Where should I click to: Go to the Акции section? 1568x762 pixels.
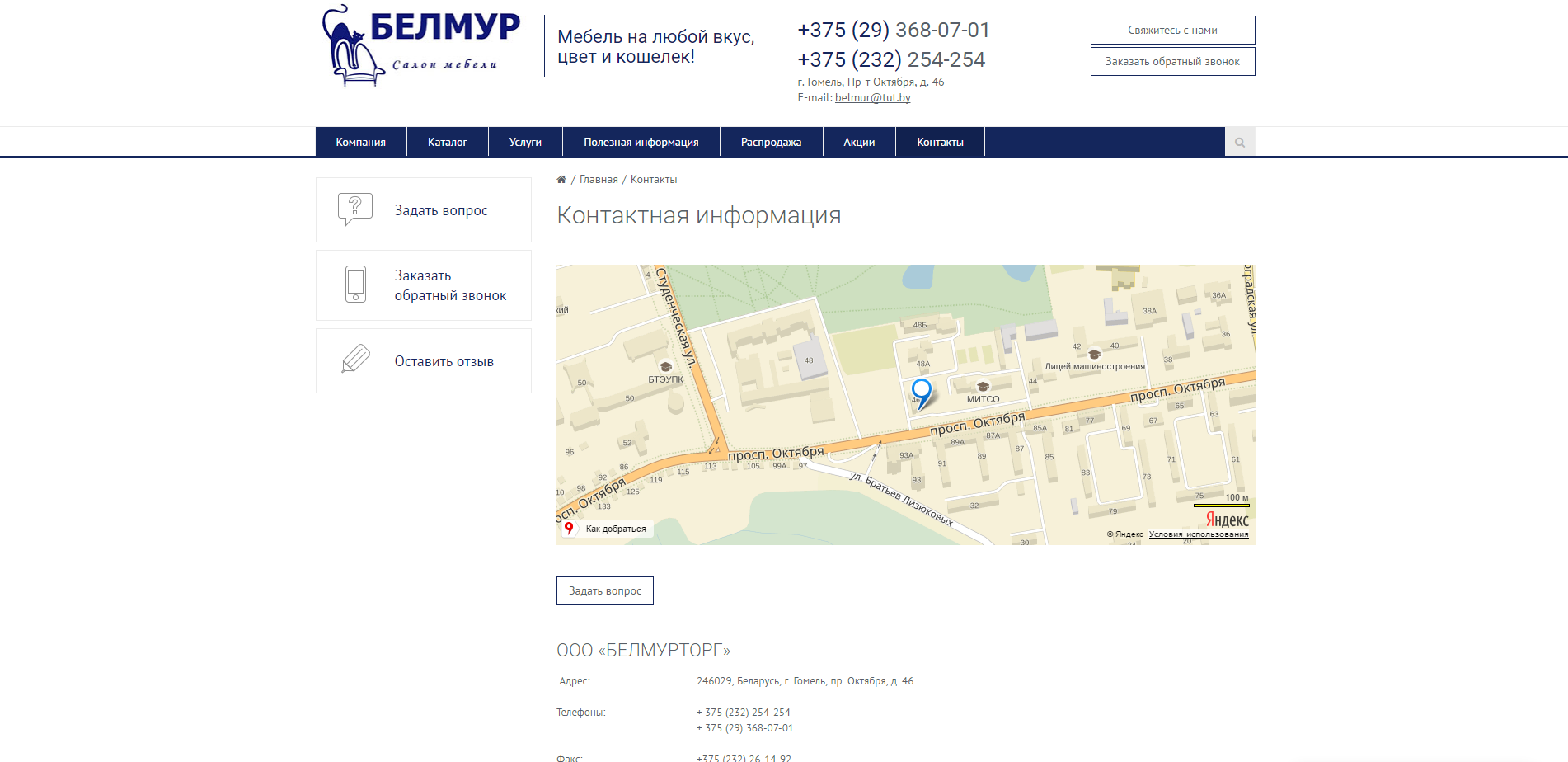click(859, 142)
